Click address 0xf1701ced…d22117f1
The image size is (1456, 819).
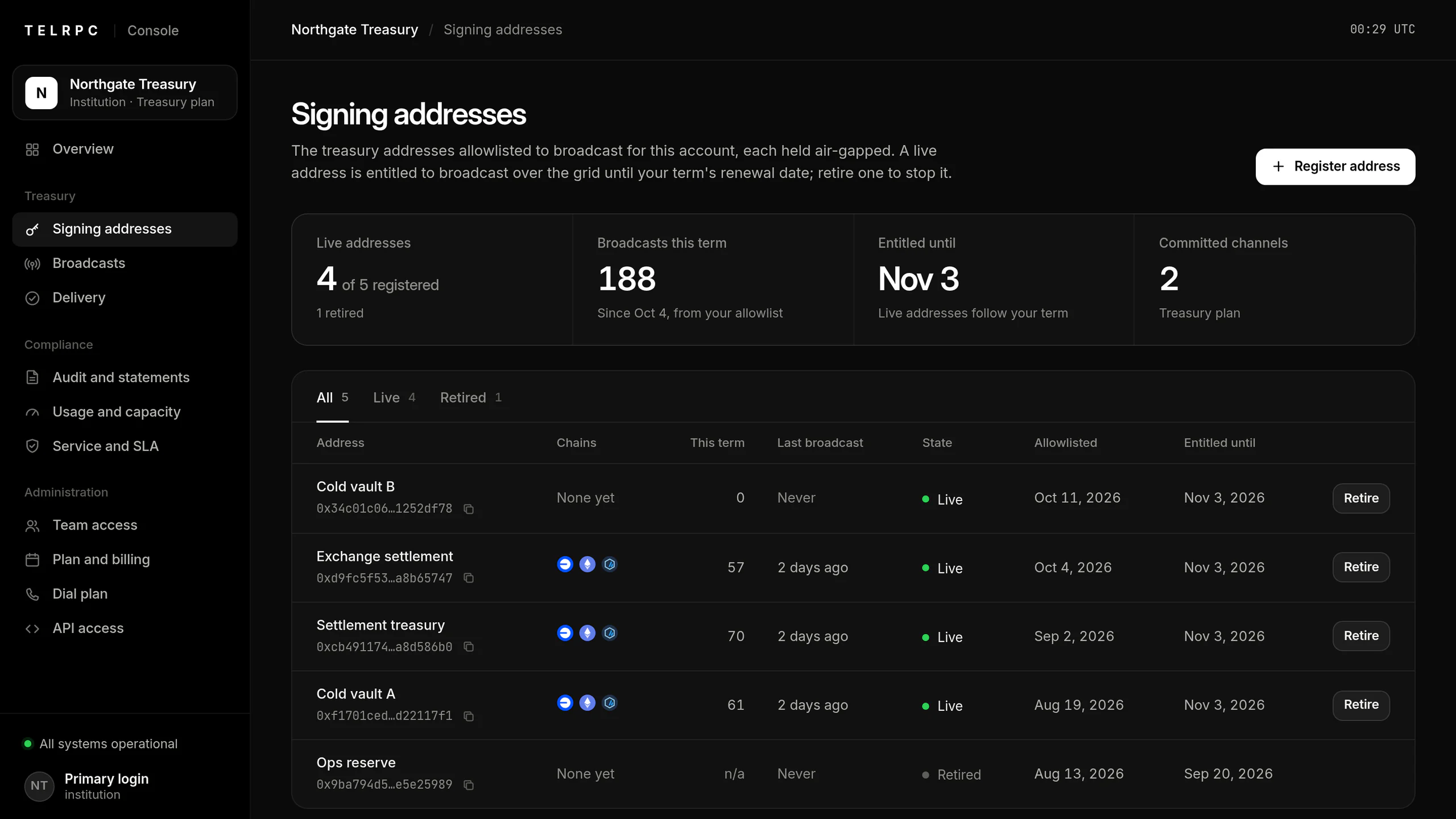(x=384, y=716)
